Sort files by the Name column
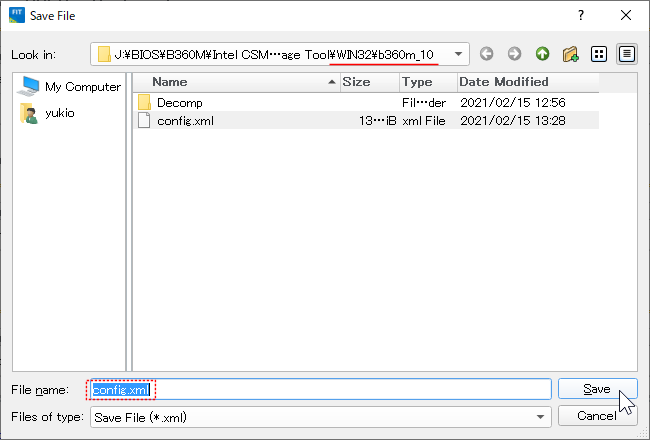The width and height of the screenshot is (650, 440). [235, 82]
